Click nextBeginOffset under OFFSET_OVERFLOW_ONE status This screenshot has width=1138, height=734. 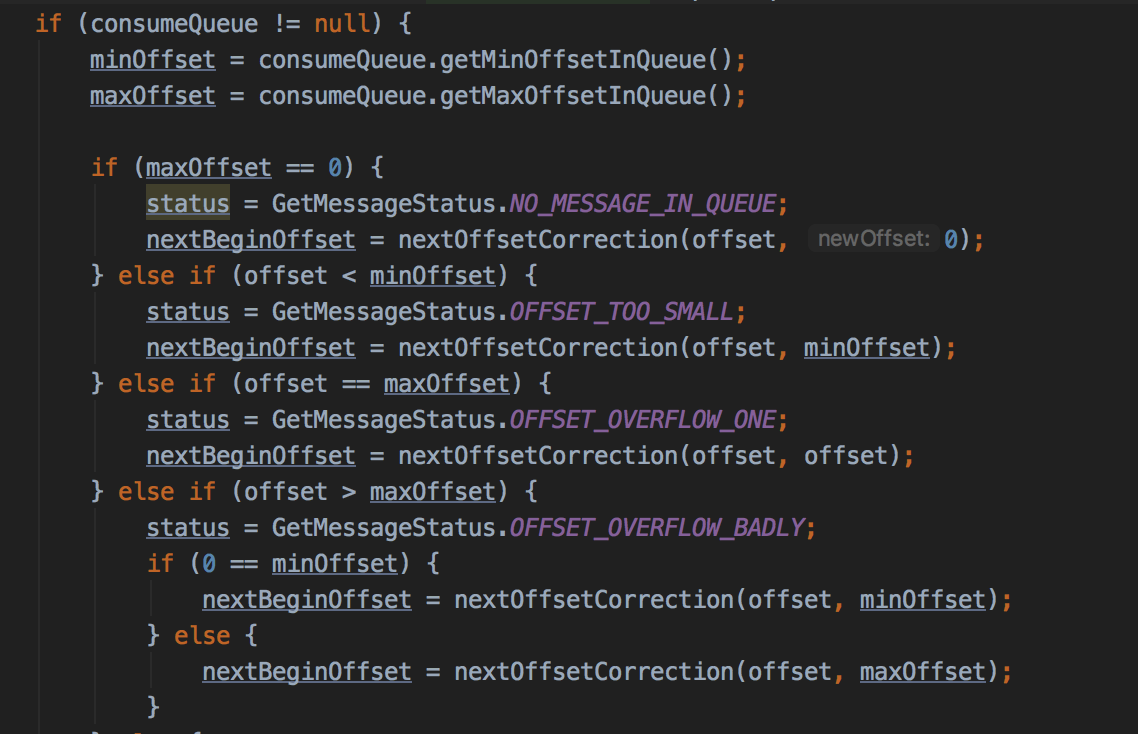pyautogui.click(x=250, y=457)
